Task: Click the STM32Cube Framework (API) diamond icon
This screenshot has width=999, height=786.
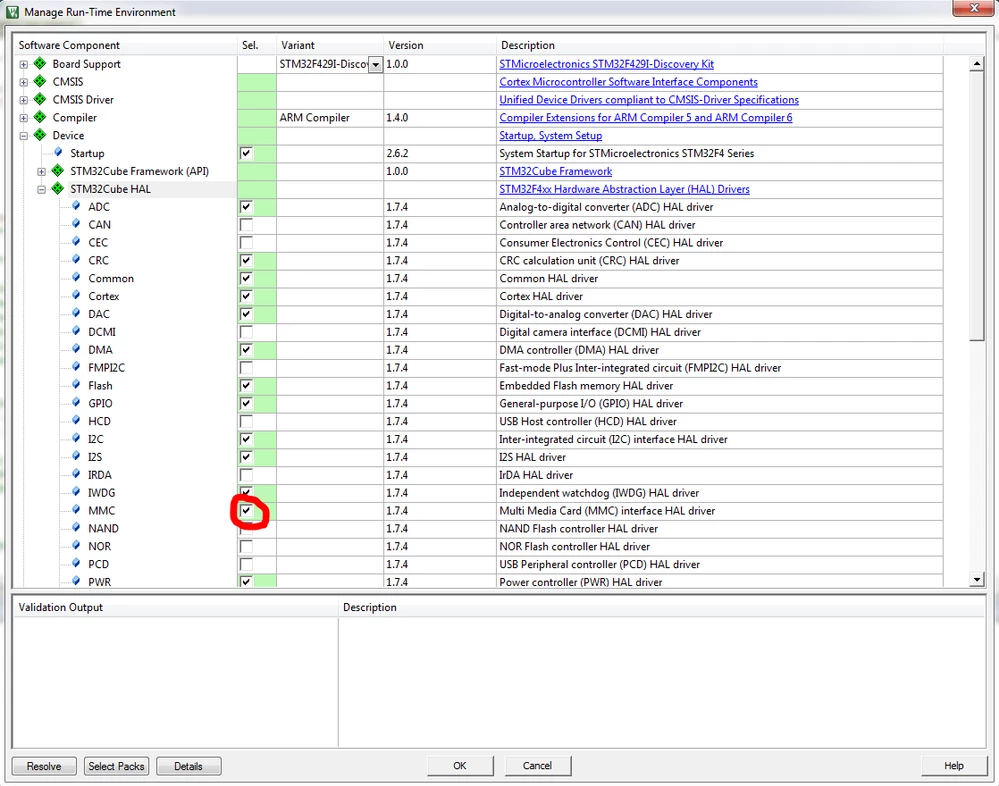Action: pyautogui.click(x=58, y=170)
